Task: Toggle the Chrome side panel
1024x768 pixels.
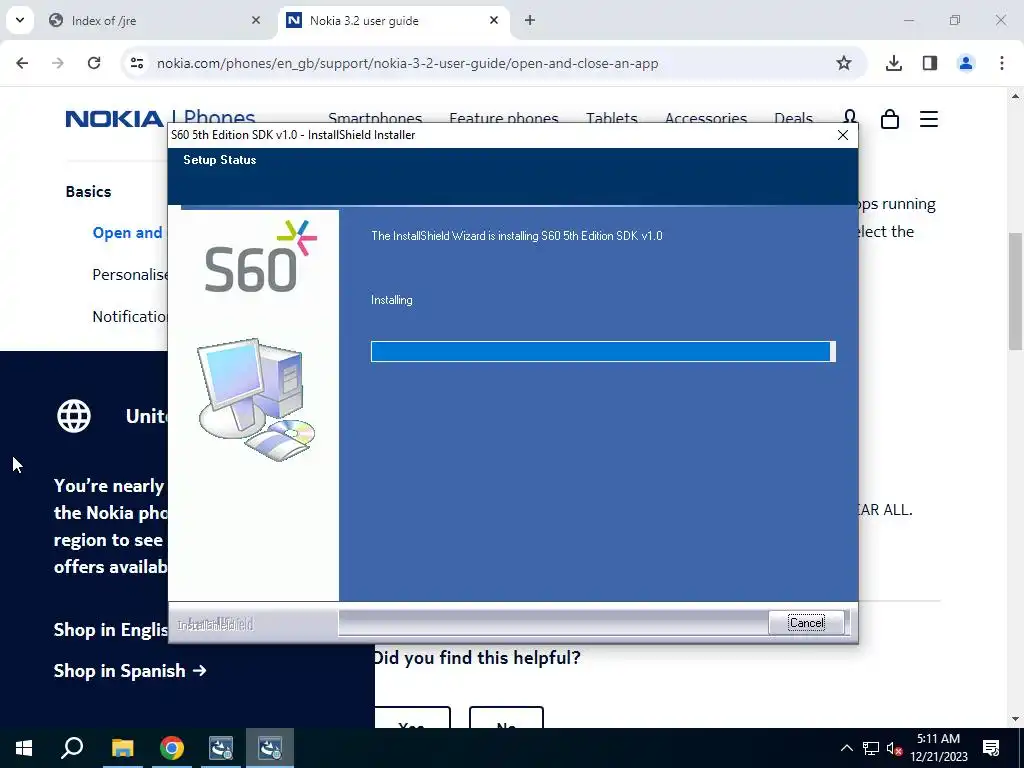Action: click(x=929, y=63)
